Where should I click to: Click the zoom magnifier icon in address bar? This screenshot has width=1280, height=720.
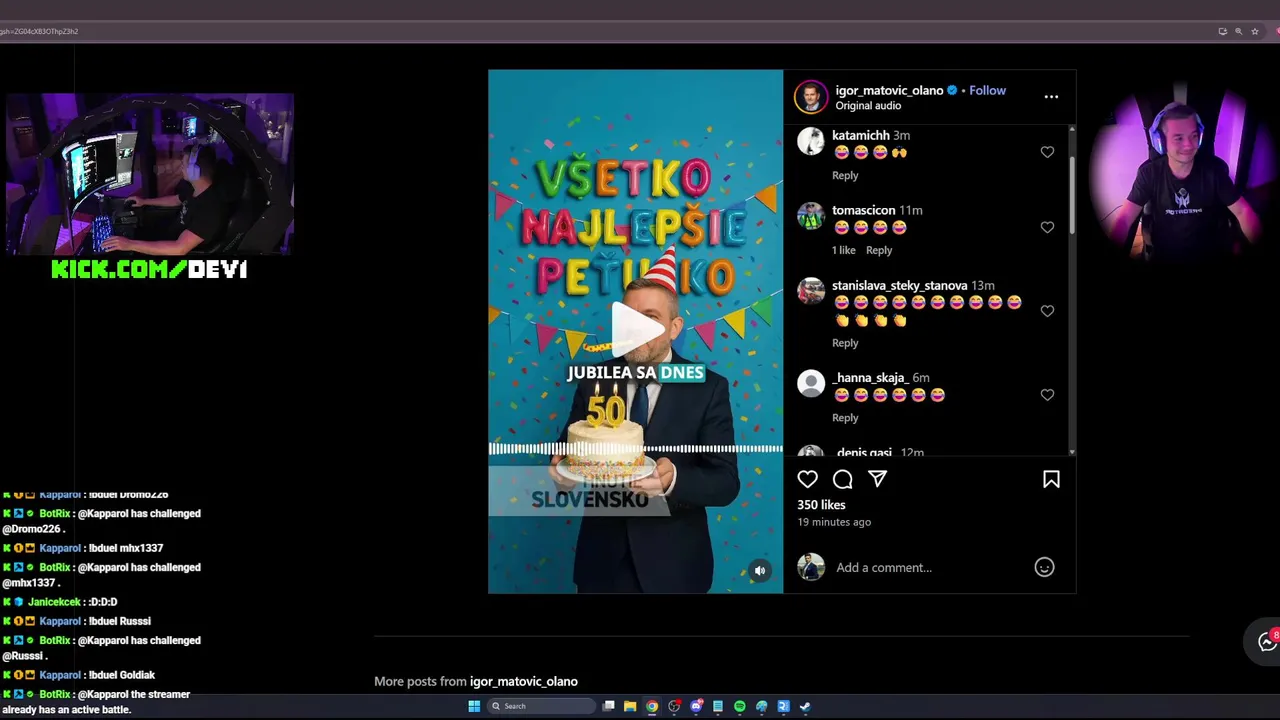click(x=1239, y=31)
